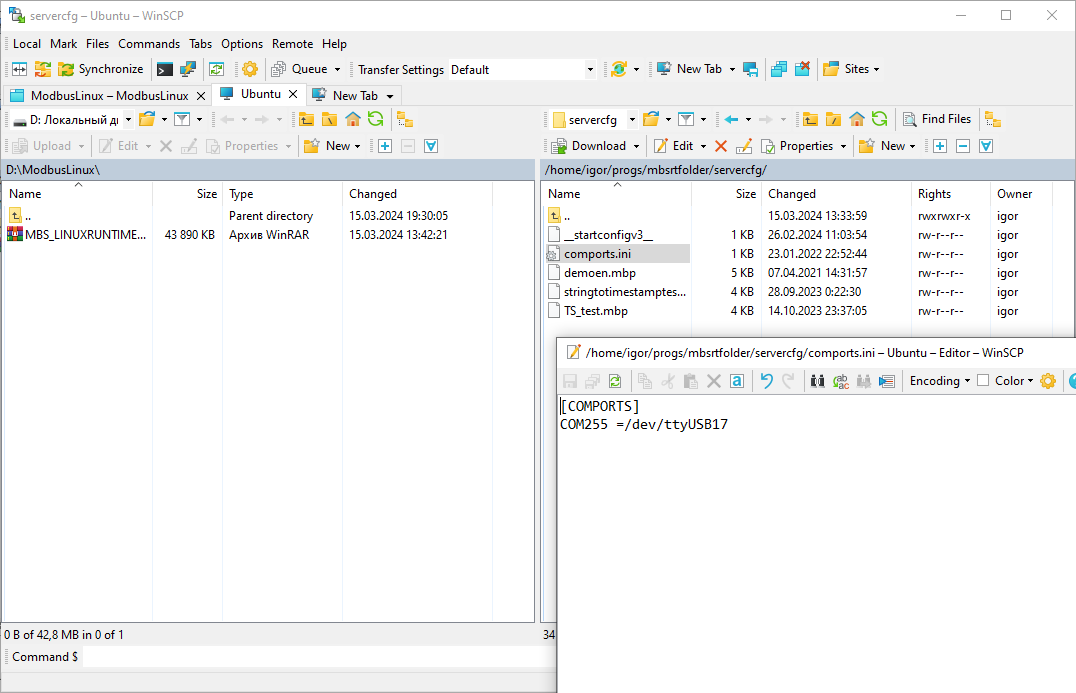Open the remote Find Files tool
The height and width of the screenshot is (693, 1076).
(937, 119)
